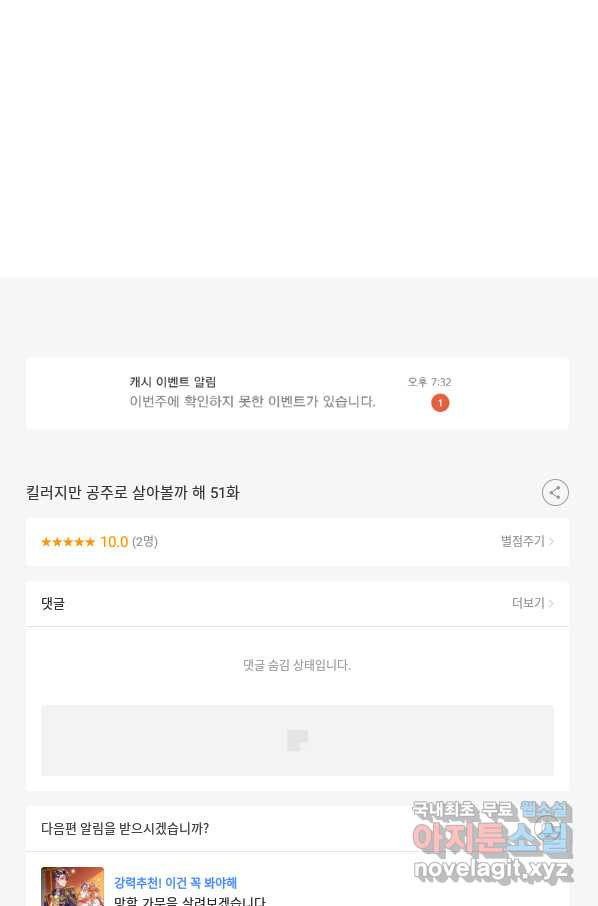Viewport: 598px width, 906px height.
Task: Click the 다음편 알림을 받으시겠습니까? prompt
Action: 125,829
